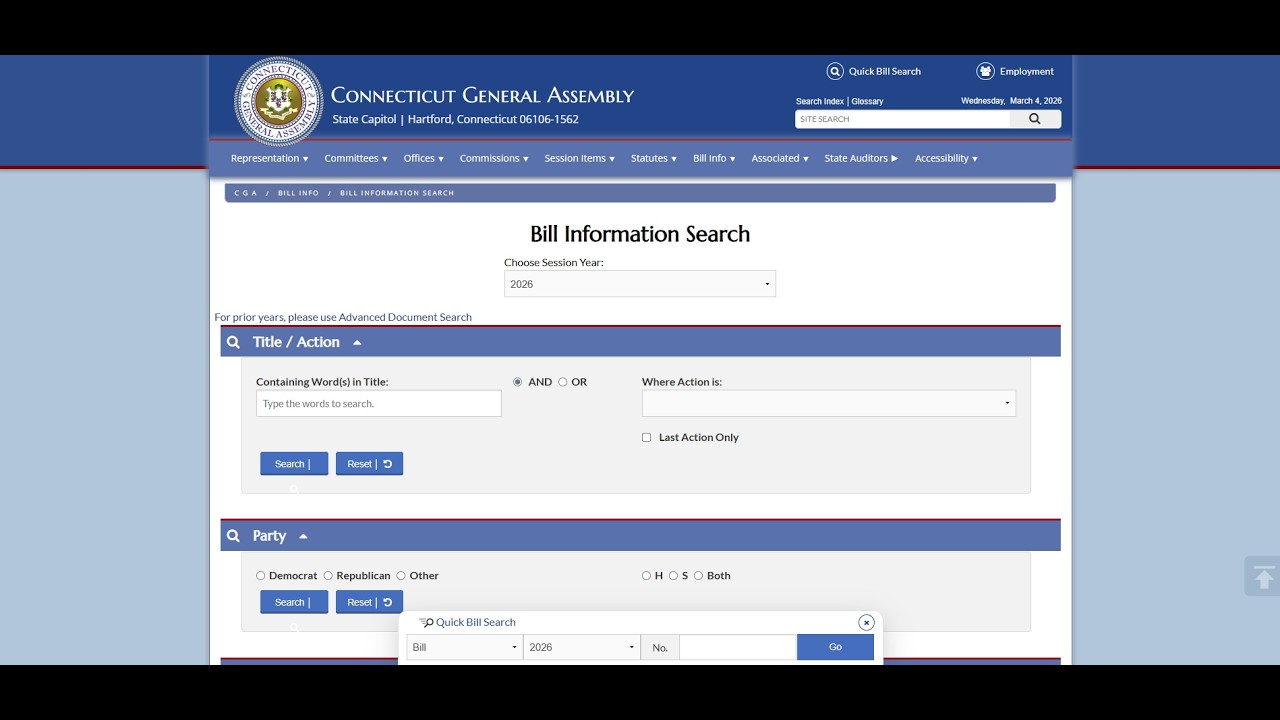This screenshot has width=1280, height=720.
Task: Open the Commissions menu
Action: (494, 158)
